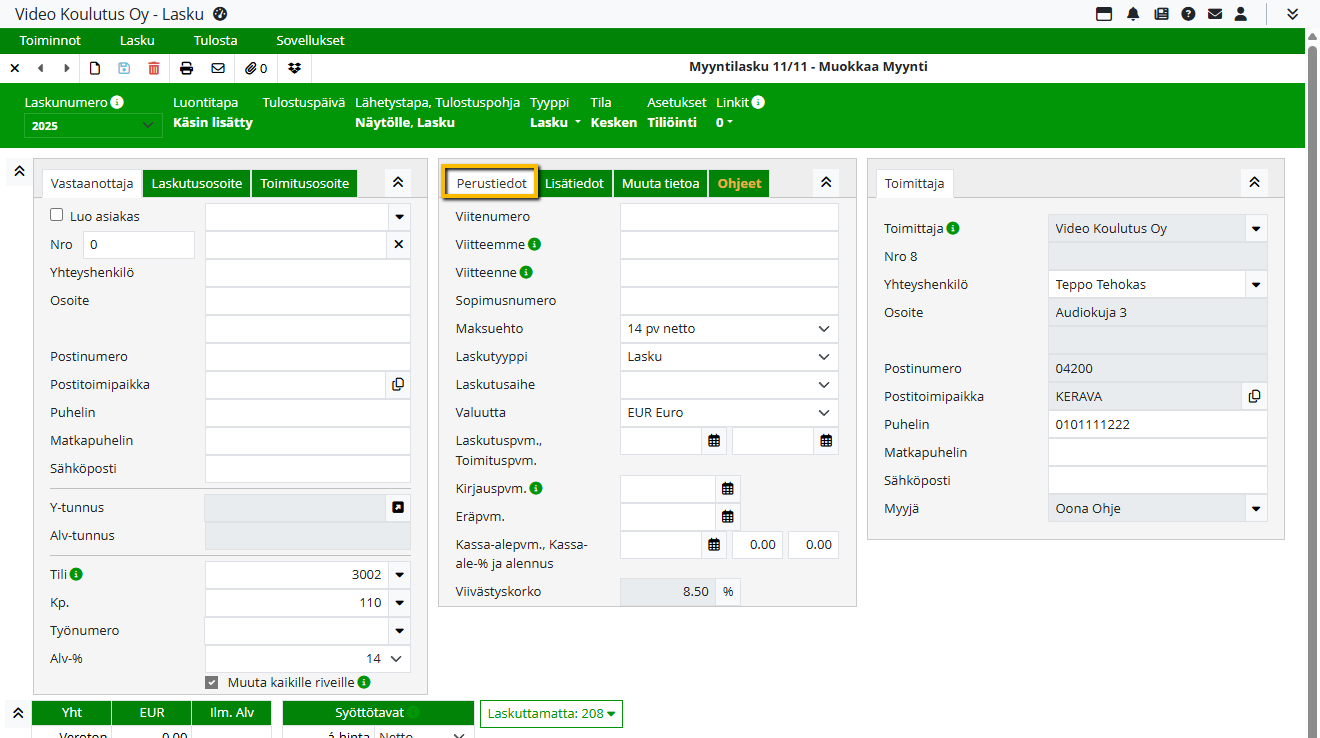Image resolution: width=1320 pixels, height=738 pixels.
Task: Click the Dropbox icon in the toolbar
Action: pyautogui.click(x=294, y=68)
